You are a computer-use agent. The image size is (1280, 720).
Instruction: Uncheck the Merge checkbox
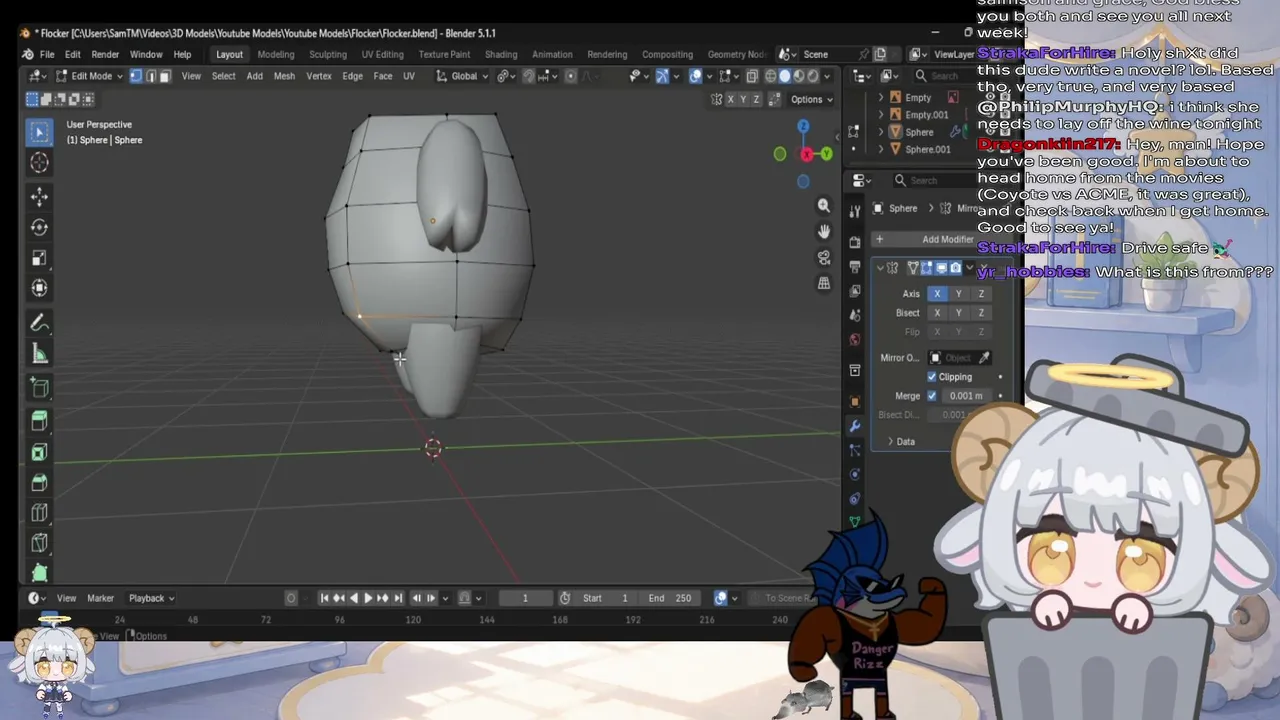pos(932,396)
